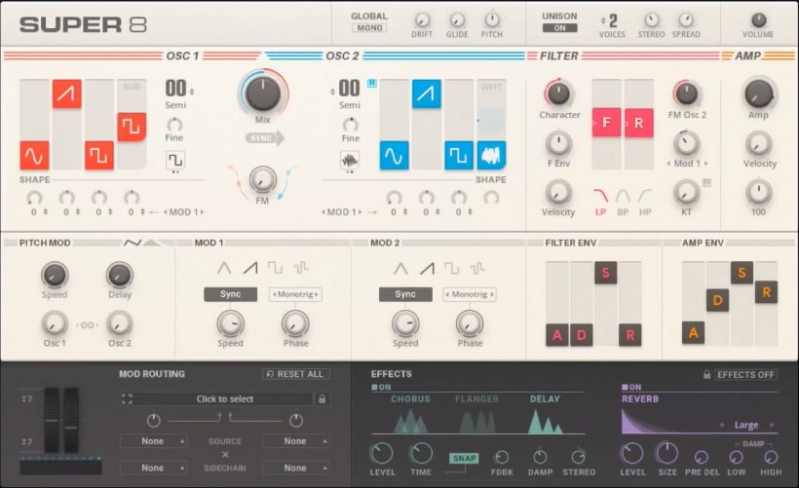The height and width of the screenshot is (488, 799).
Task: Toggle effects lock icon
Action: (707, 375)
